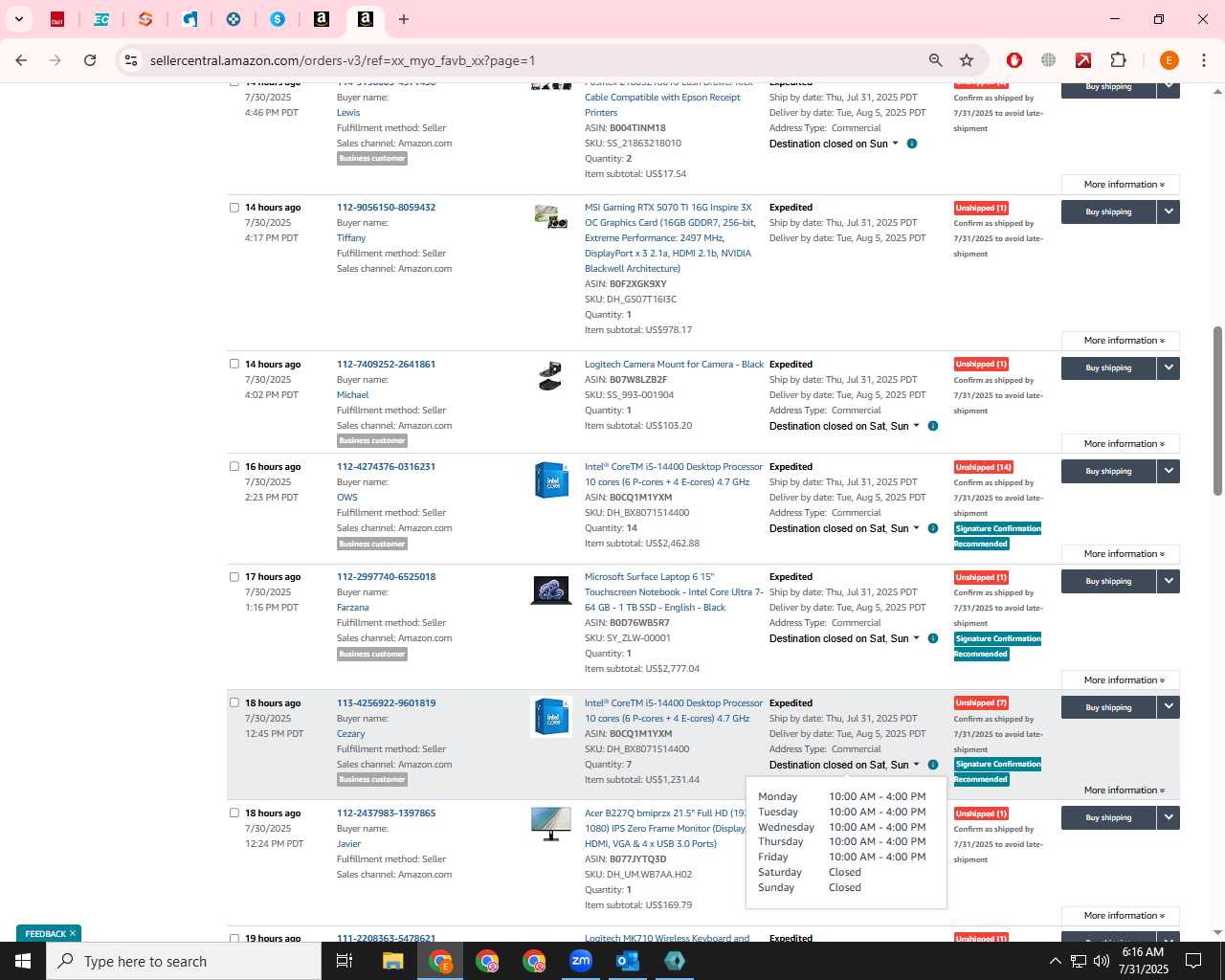Select checkbox for order 112-2437983-1397865
The width and height of the screenshot is (1225, 980).
click(234, 813)
